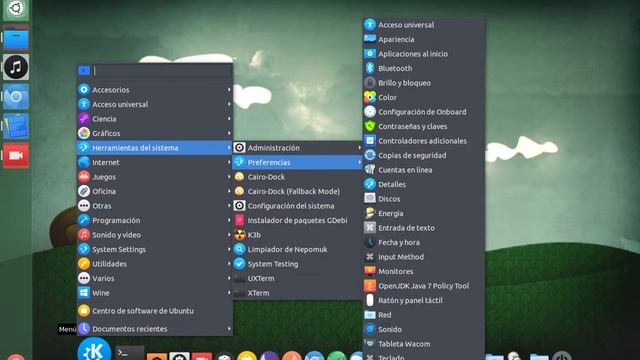
Task: Open the Monitores entry
Action: coord(424,271)
